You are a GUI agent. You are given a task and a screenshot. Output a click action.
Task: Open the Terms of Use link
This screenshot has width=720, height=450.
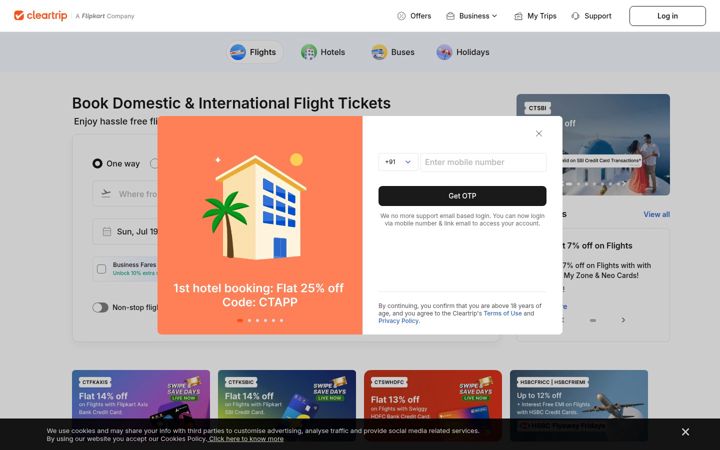[x=502, y=313]
